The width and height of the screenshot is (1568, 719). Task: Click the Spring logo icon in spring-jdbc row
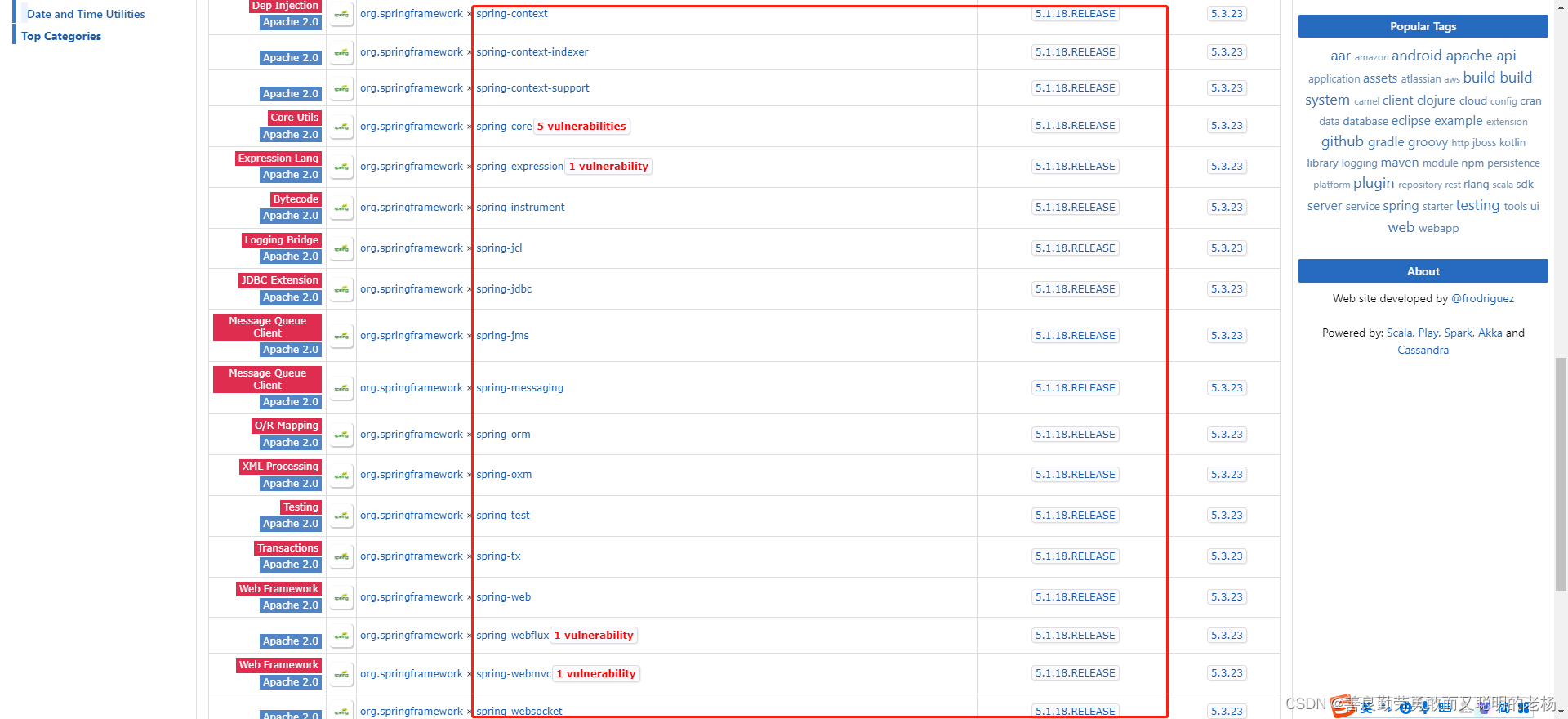tap(341, 289)
